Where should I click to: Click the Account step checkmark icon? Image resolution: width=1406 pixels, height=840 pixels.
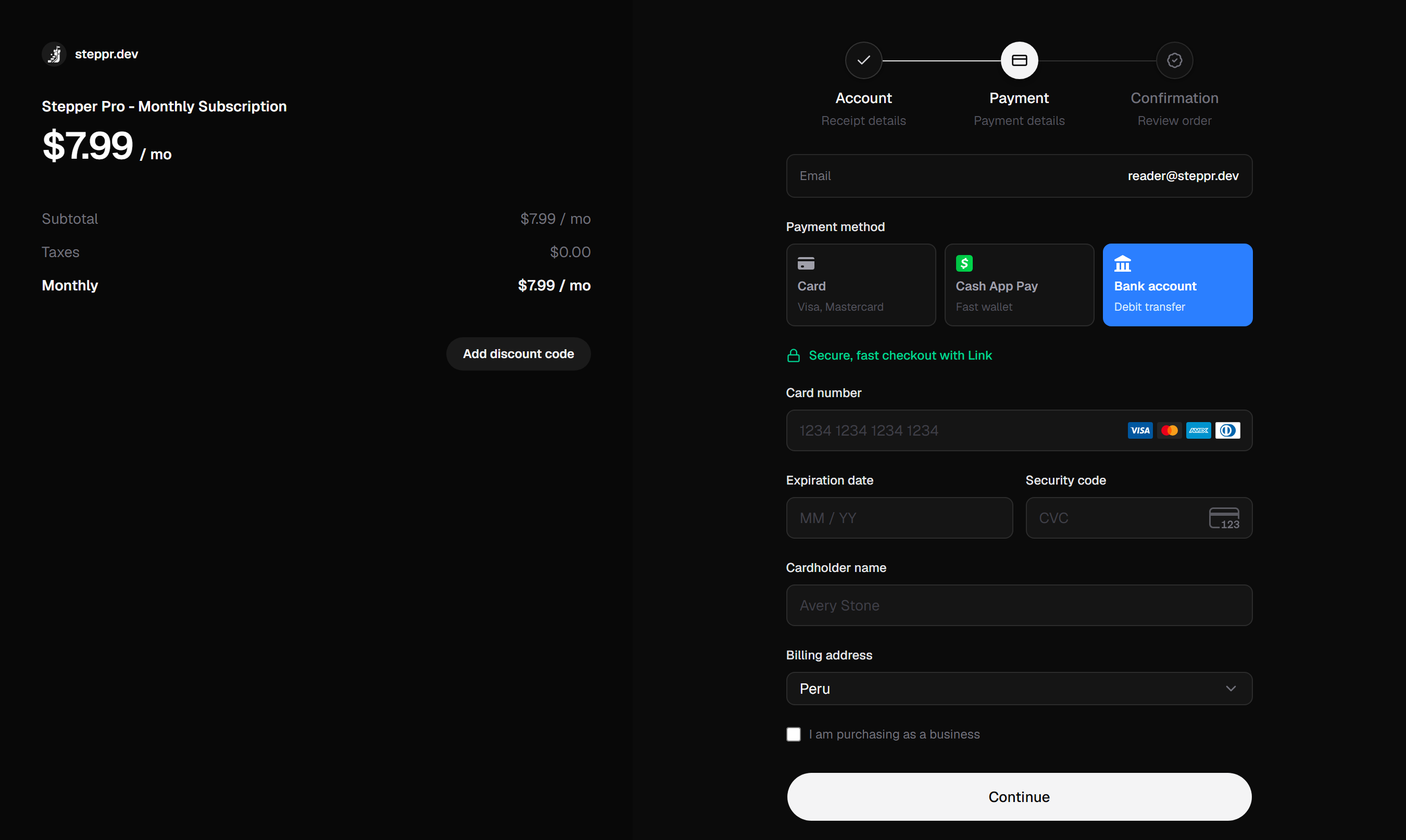[863, 60]
